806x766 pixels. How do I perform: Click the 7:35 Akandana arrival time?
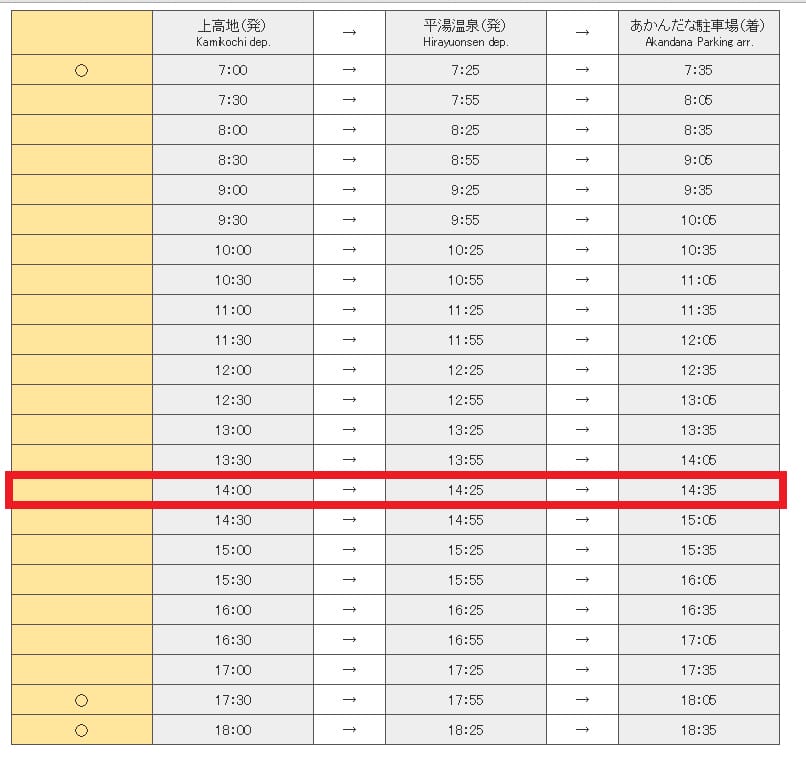[x=699, y=70]
